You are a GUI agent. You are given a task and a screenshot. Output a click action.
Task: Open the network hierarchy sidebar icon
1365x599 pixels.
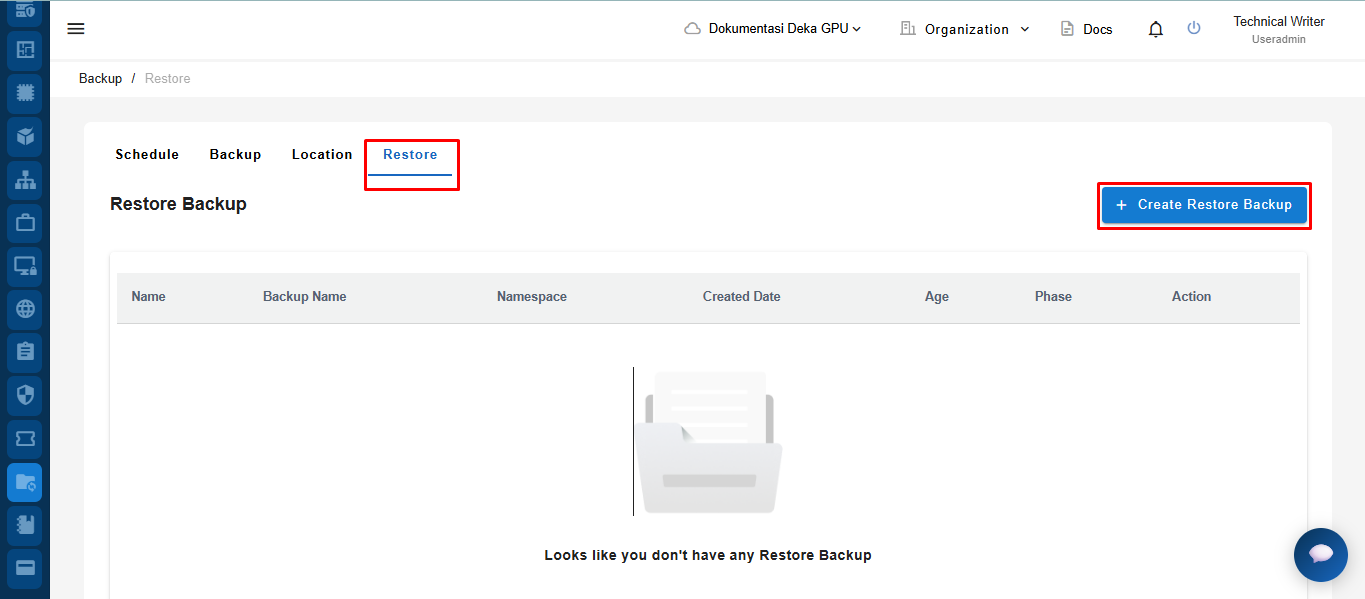pos(25,180)
